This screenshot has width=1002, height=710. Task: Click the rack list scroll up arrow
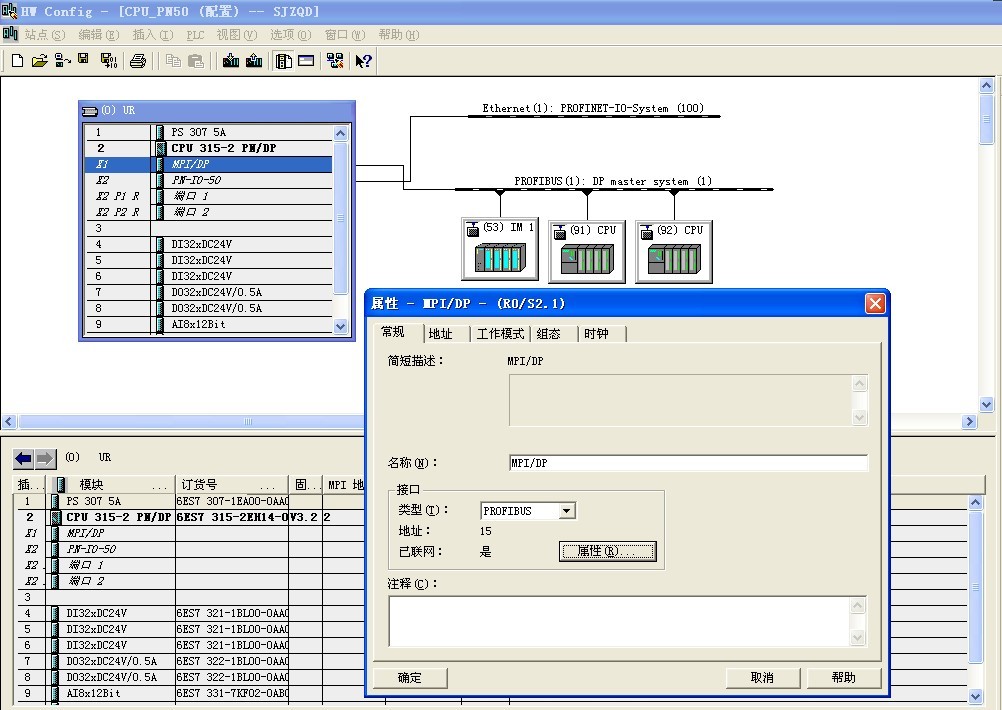click(341, 134)
